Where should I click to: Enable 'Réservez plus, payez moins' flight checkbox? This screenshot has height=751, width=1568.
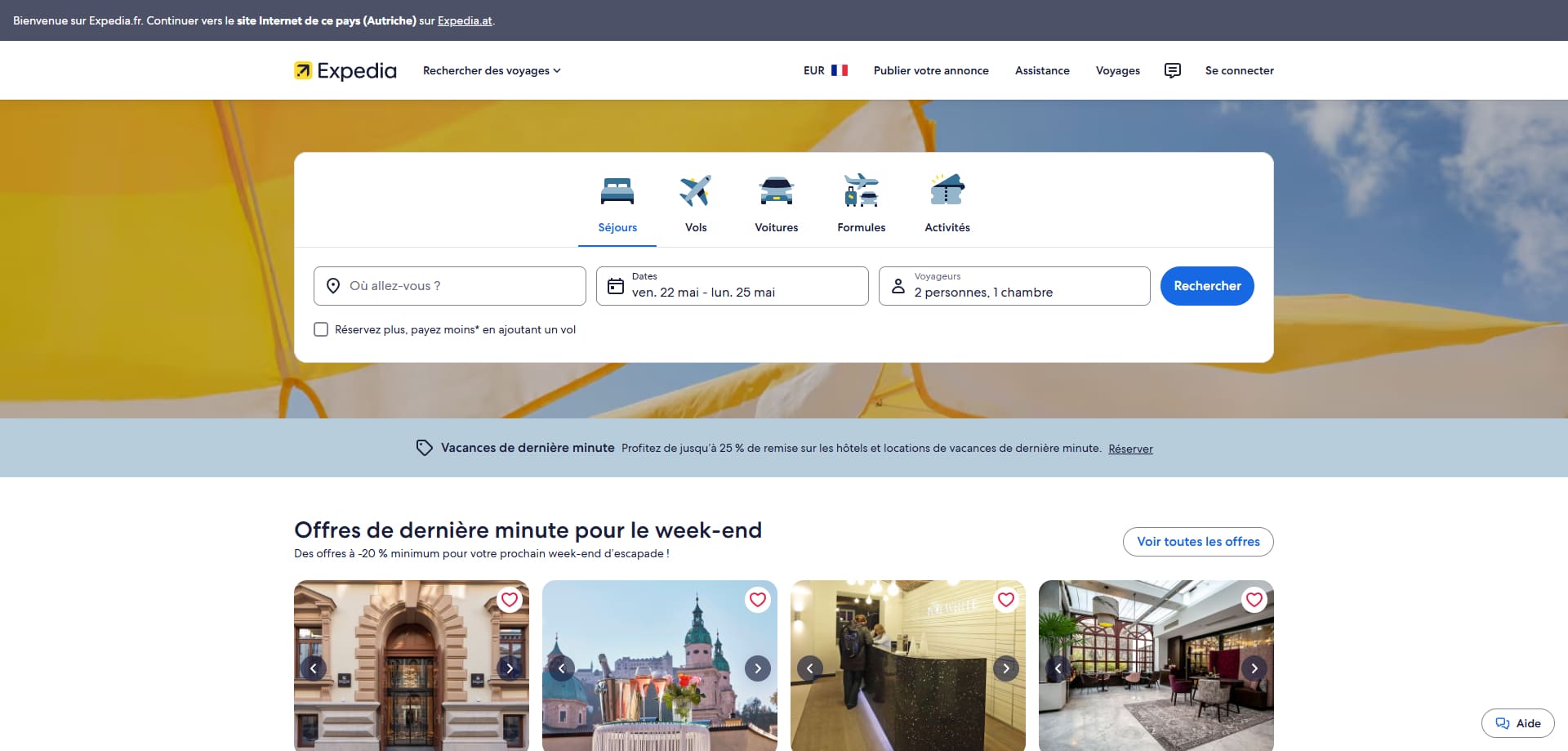321,329
